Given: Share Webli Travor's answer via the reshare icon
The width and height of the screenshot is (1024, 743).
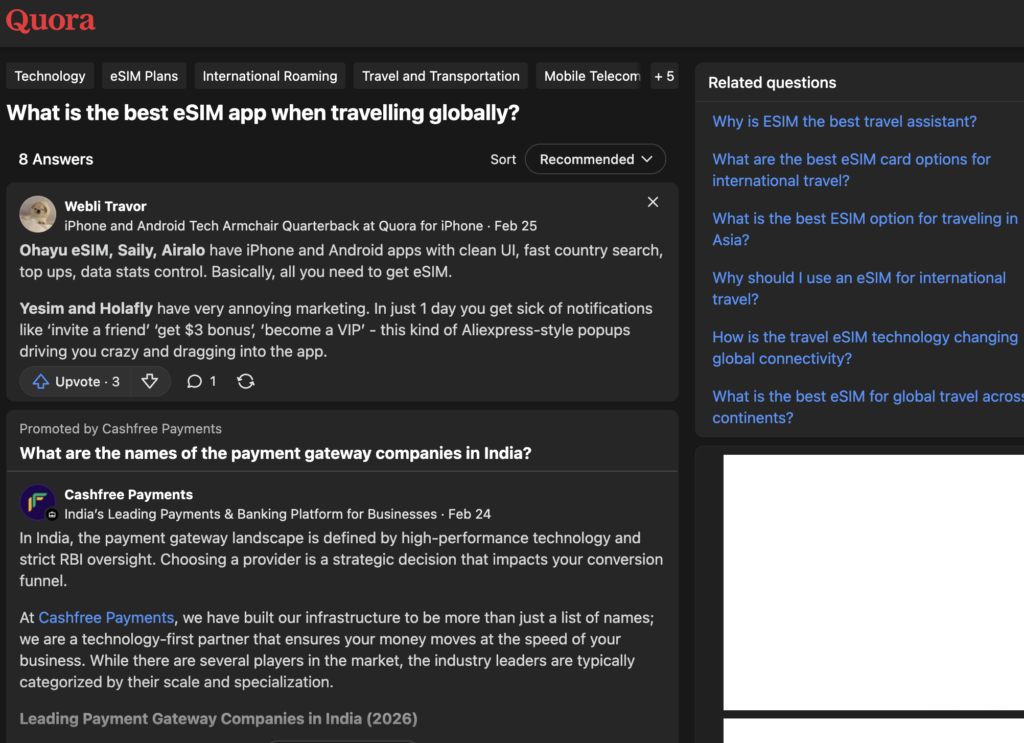Looking at the screenshot, I should [x=246, y=381].
